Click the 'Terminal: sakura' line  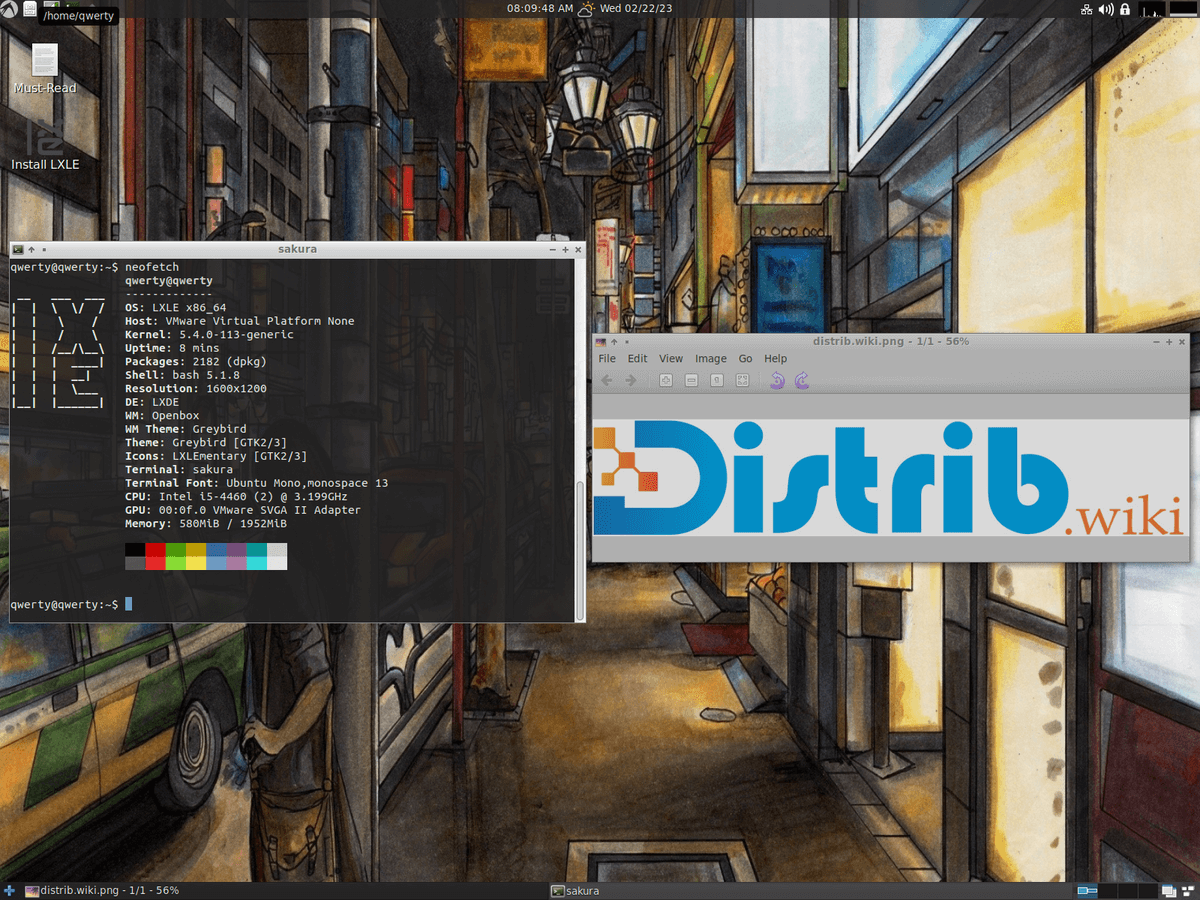click(179, 470)
